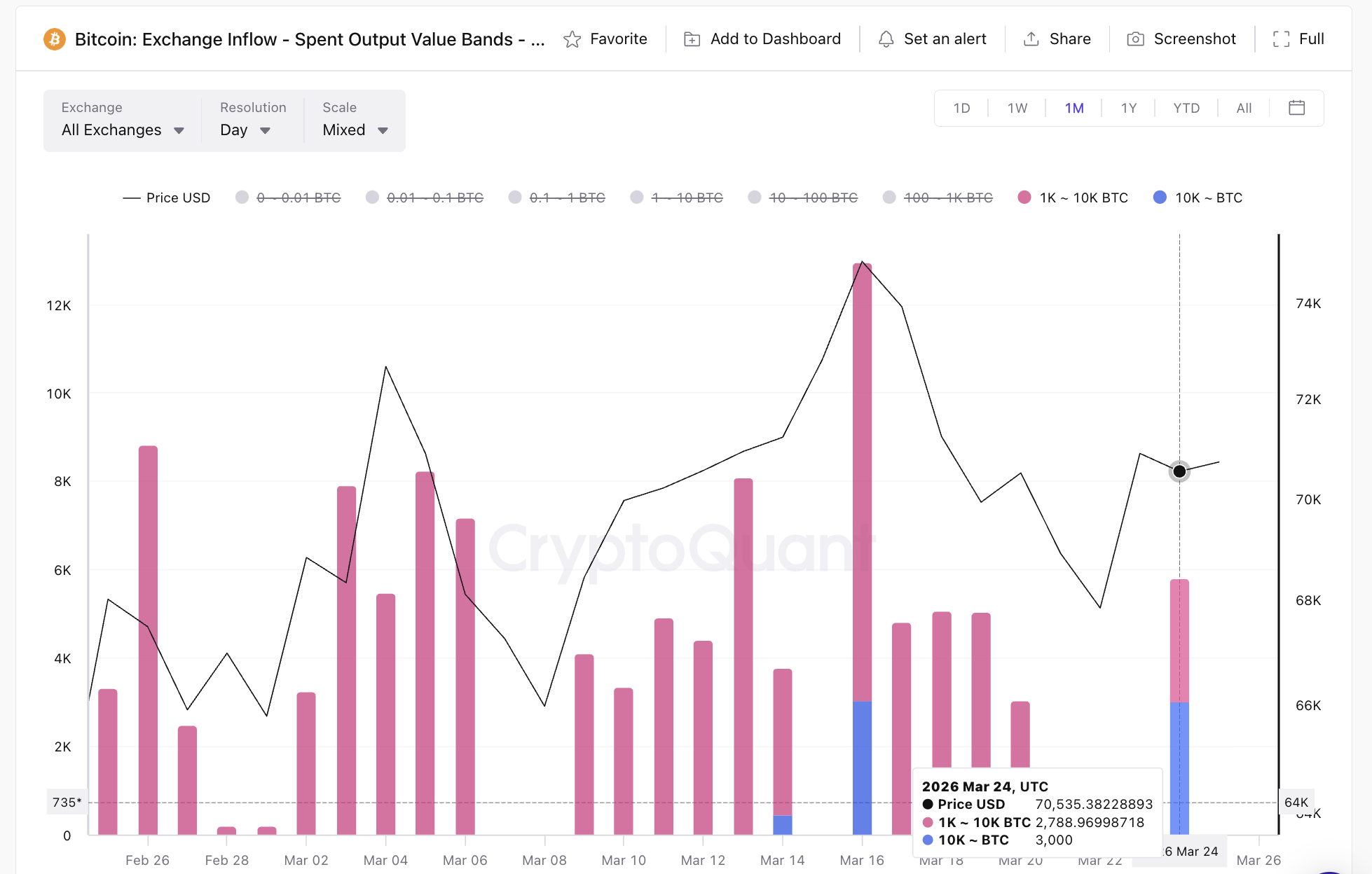
Task: Show the Price USD line legend entry
Action: pyautogui.click(x=167, y=197)
